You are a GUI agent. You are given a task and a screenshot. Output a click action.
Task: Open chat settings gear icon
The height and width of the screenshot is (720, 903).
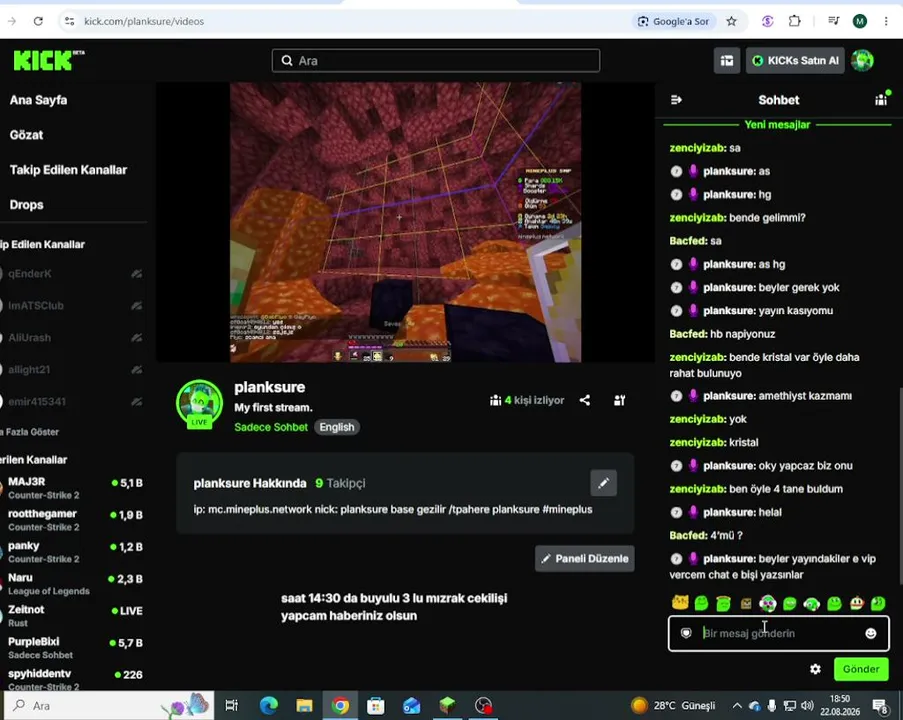[x=815, y=669]
